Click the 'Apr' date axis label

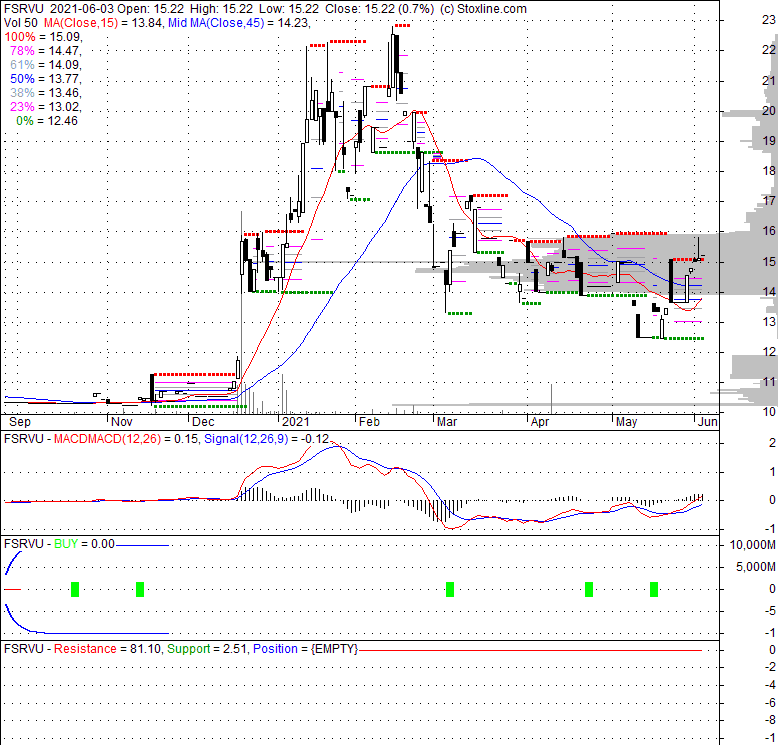coord(540,422)
